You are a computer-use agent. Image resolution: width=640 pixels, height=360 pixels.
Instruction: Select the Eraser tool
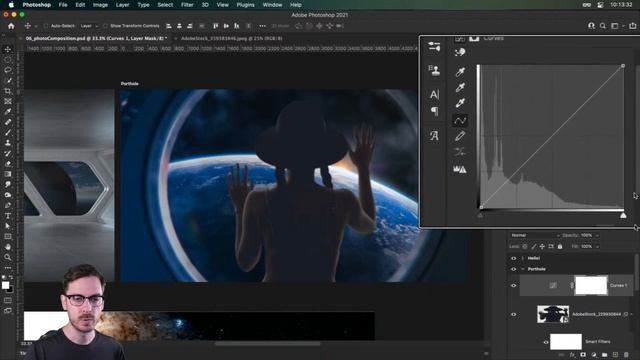[x=8, y=164]
